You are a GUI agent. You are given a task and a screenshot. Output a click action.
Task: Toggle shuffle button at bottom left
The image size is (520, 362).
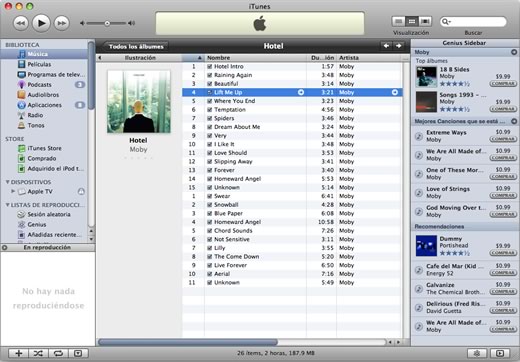pos(38,353)
